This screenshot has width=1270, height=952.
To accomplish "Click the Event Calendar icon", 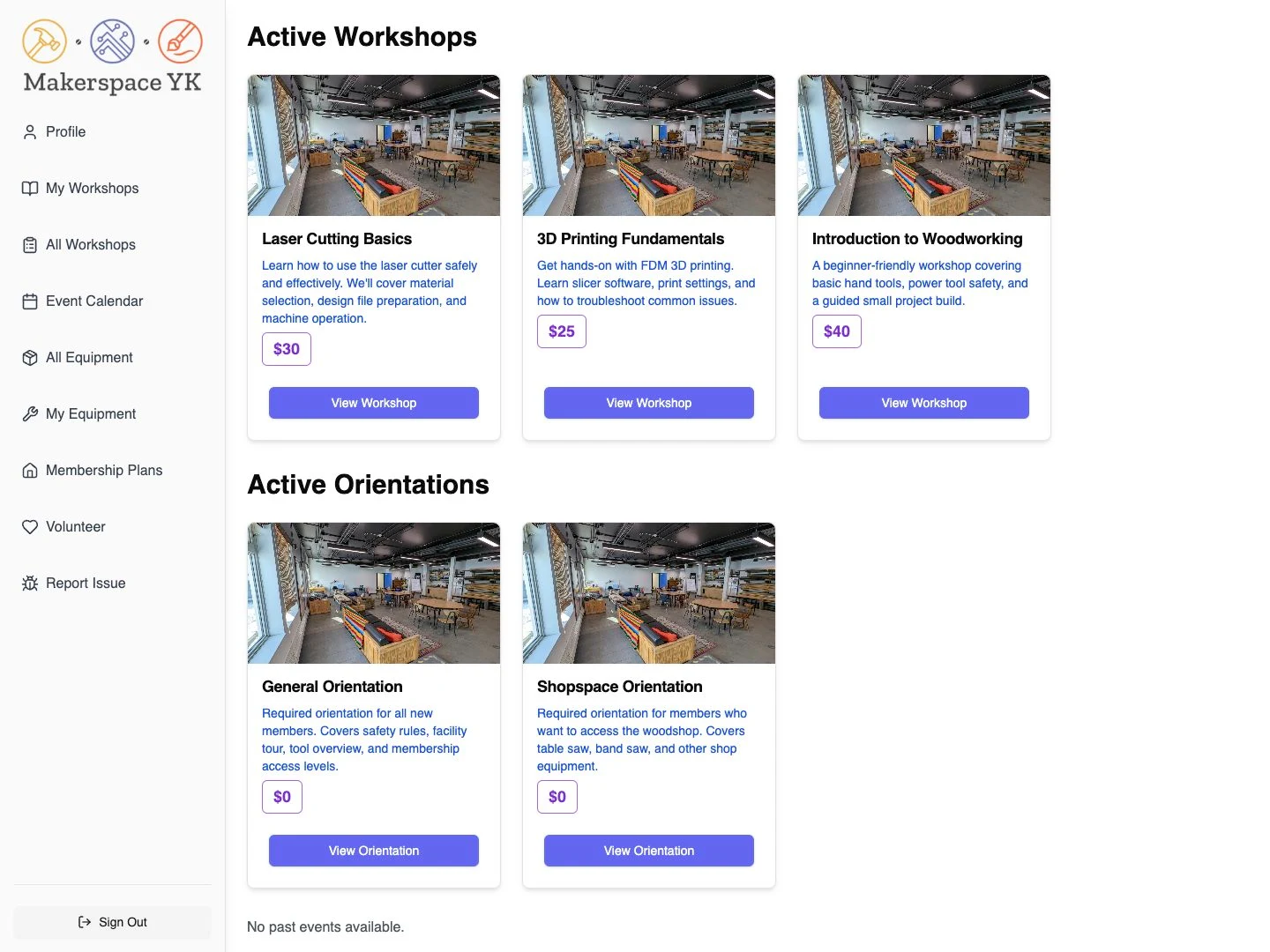I will click(x=30, y=301).
